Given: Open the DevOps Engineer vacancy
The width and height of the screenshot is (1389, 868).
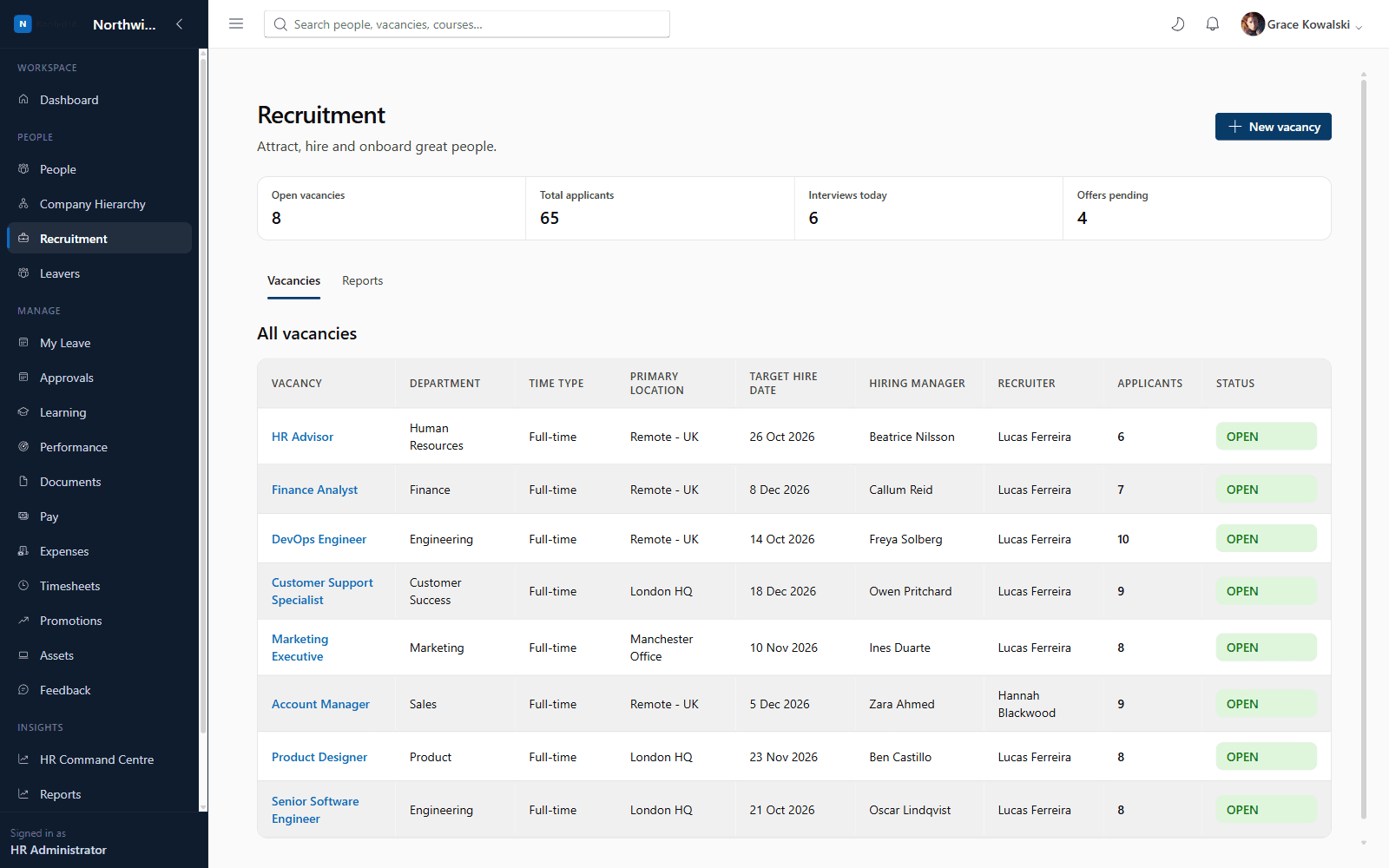Looking at the screenshot, I should [x=319, y=539].
